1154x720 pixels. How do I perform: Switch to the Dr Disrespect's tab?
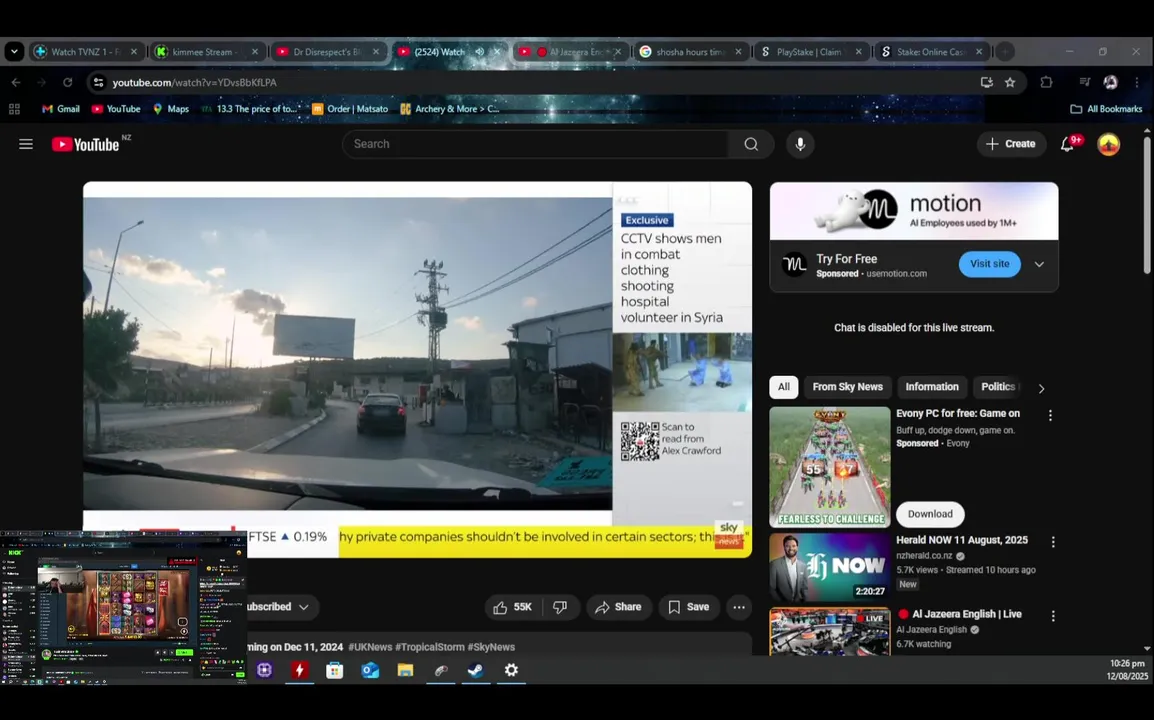coord(328,52)
